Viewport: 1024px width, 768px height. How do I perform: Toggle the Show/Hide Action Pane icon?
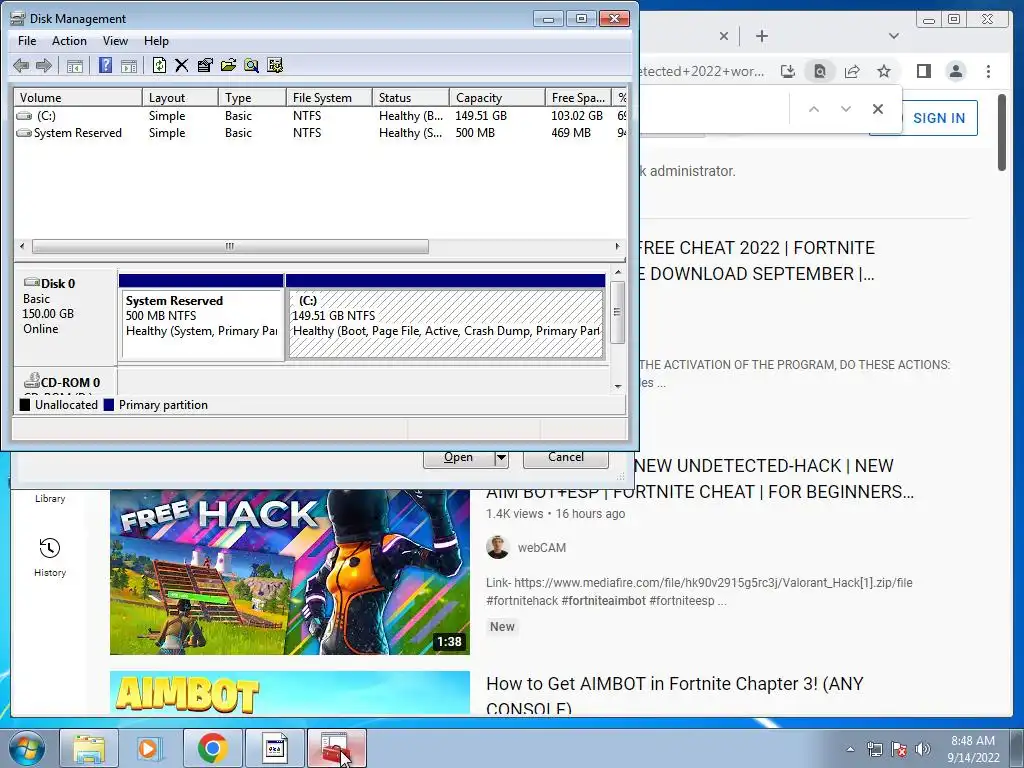point(129,65)
